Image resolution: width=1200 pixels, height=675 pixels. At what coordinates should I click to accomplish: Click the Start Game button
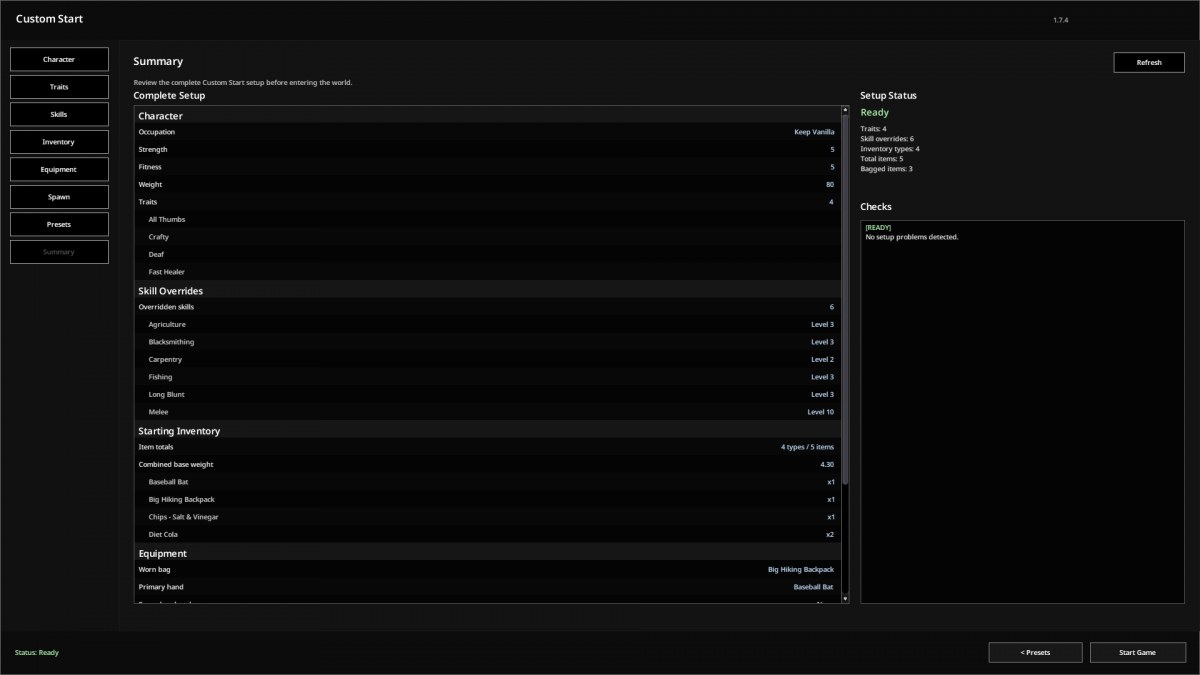1137,652
